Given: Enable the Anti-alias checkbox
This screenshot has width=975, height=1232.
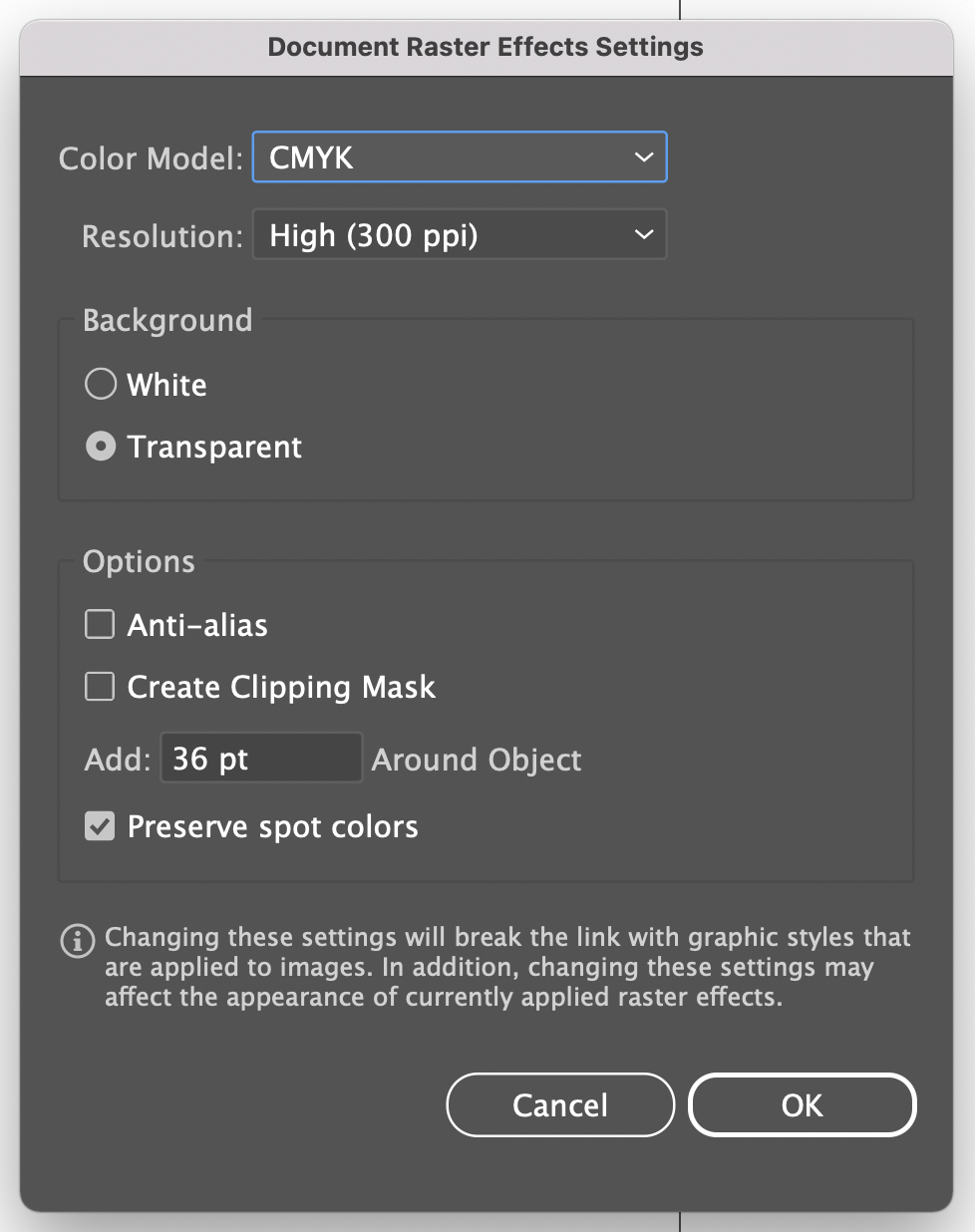Looking at the screenshot, I should [99, 624].
